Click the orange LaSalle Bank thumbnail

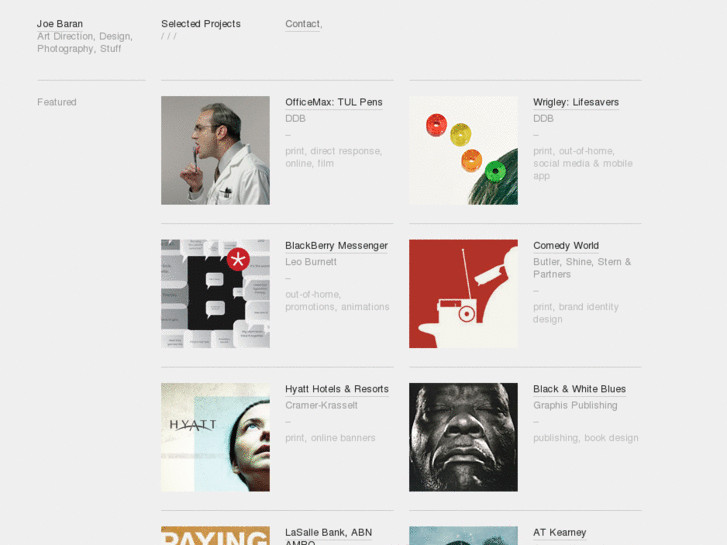coord(215,535)
